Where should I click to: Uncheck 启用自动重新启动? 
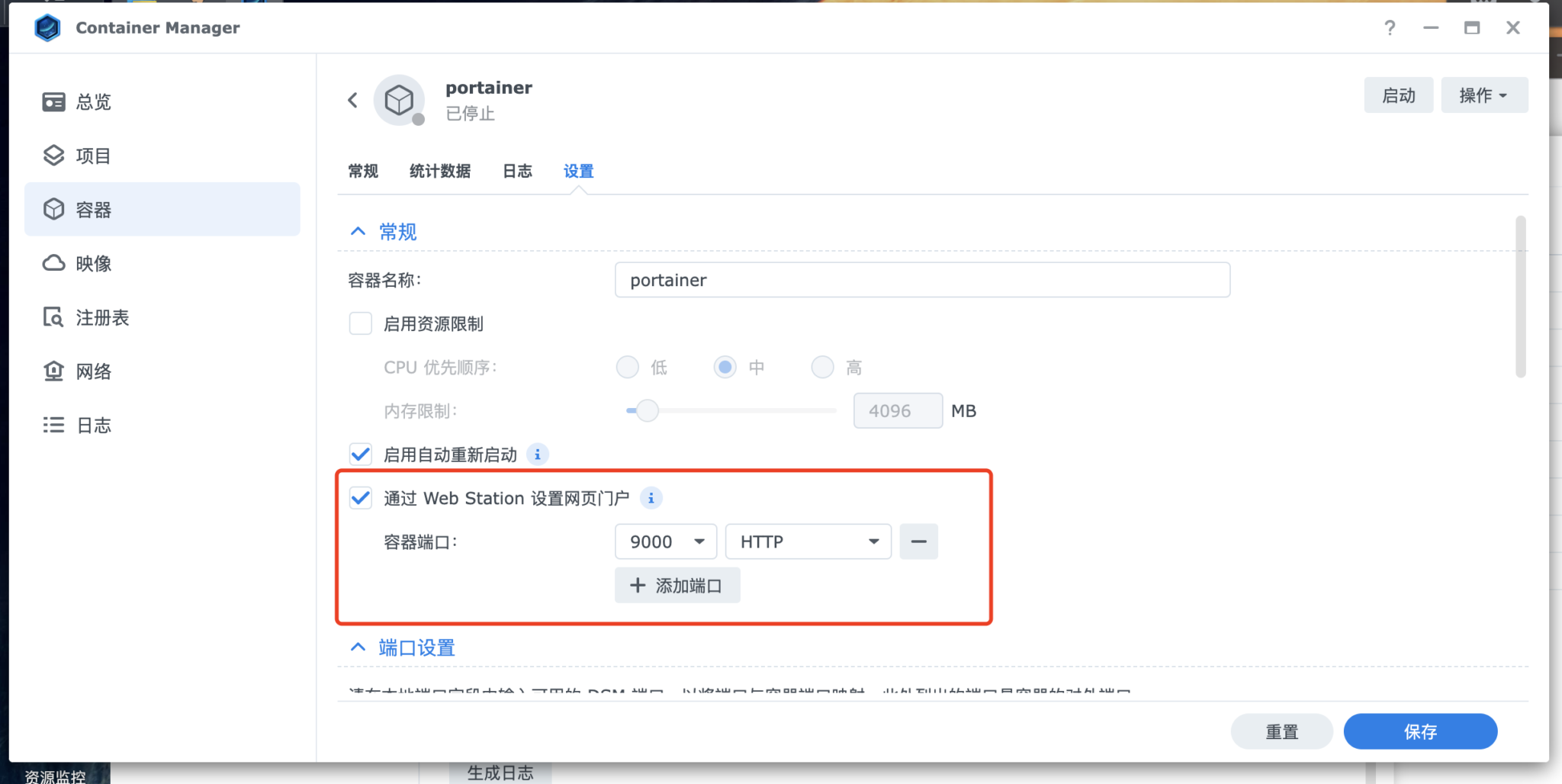pyautogui.click(x=359, y=454)
